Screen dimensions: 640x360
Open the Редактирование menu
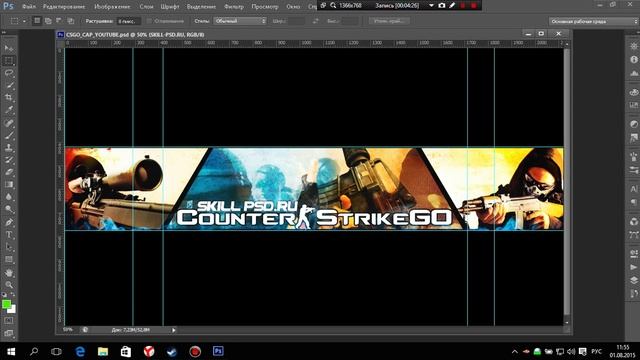tap(64, 7)
